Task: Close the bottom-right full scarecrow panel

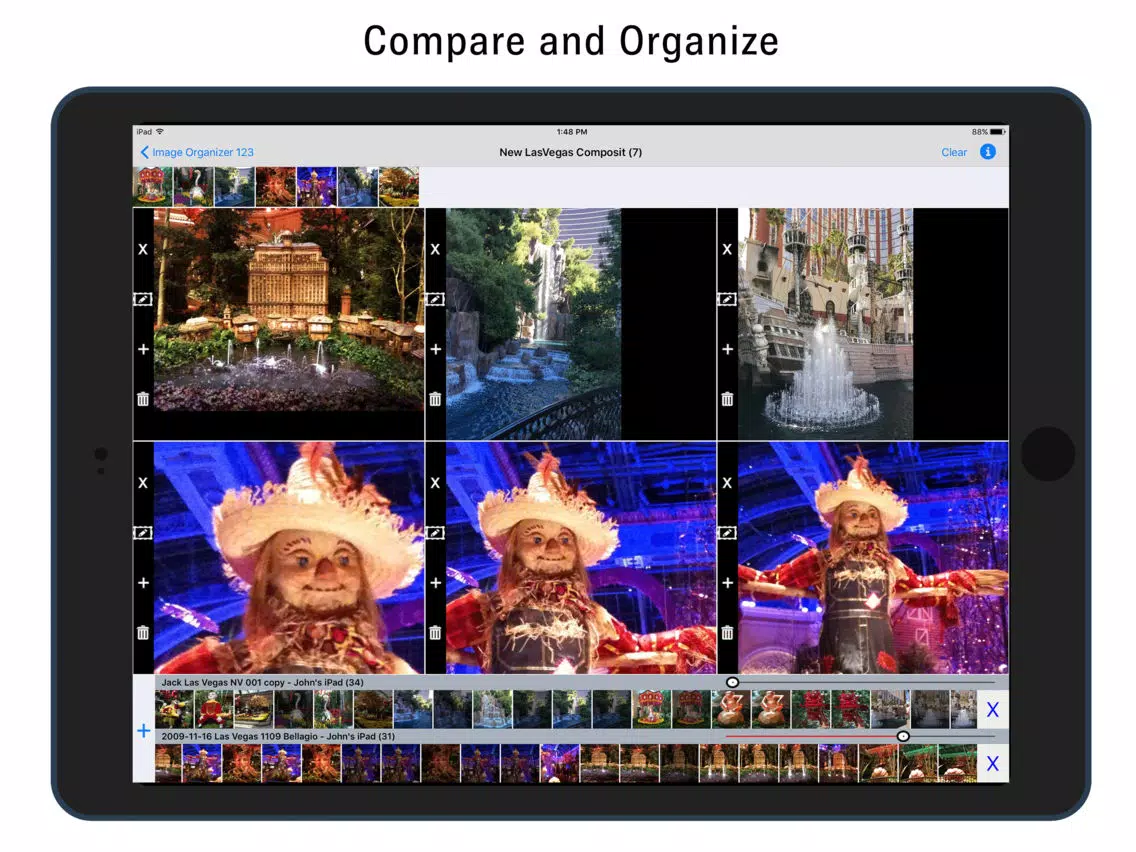Action: coord(727,483)
